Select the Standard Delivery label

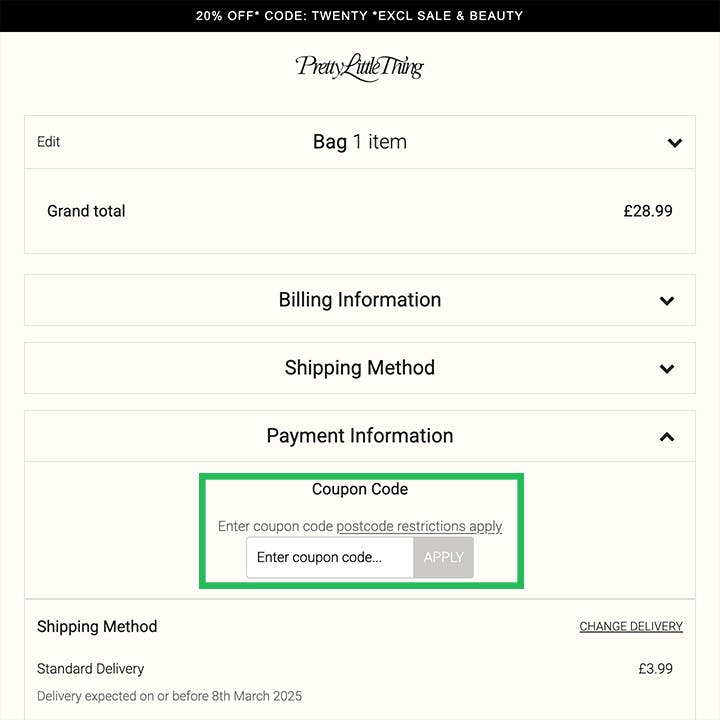(x=91, y=668)
